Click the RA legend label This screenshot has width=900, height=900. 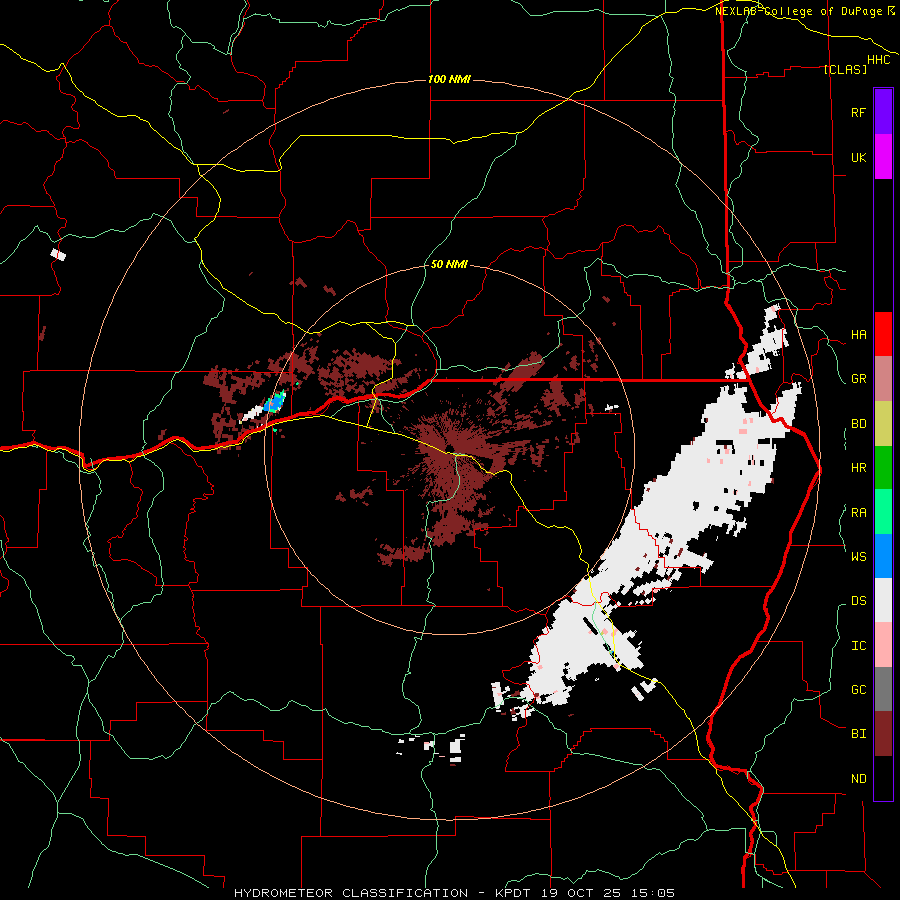point(858,513)
